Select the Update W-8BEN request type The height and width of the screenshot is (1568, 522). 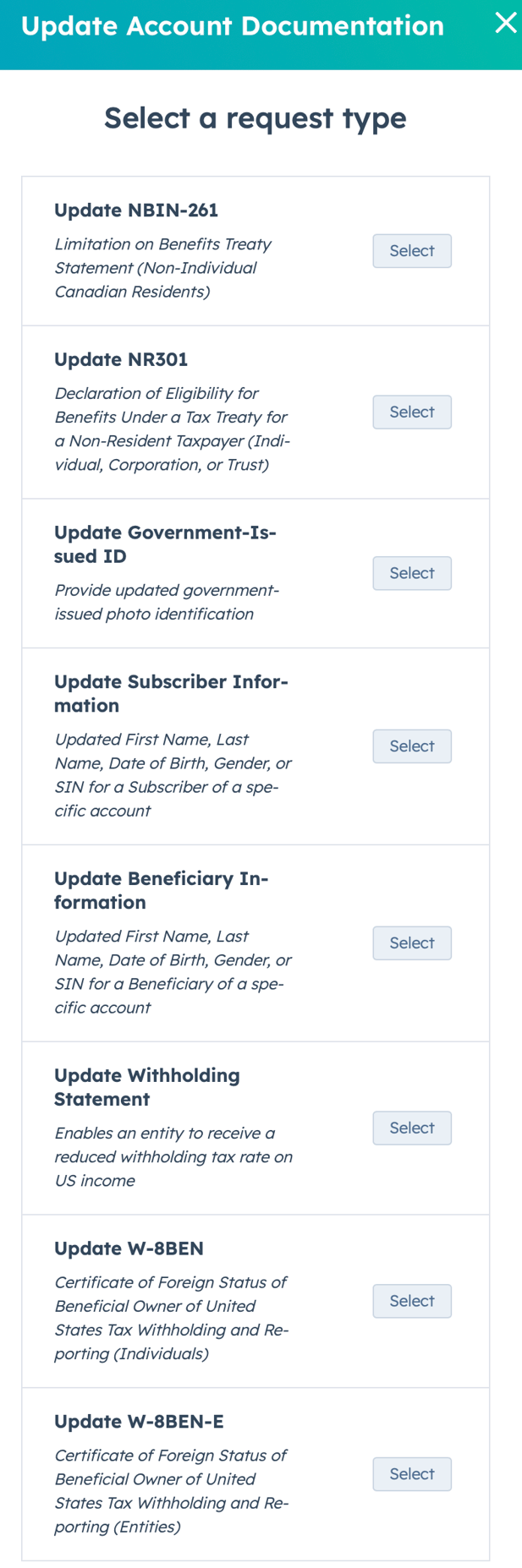(x=412, y=1301)
